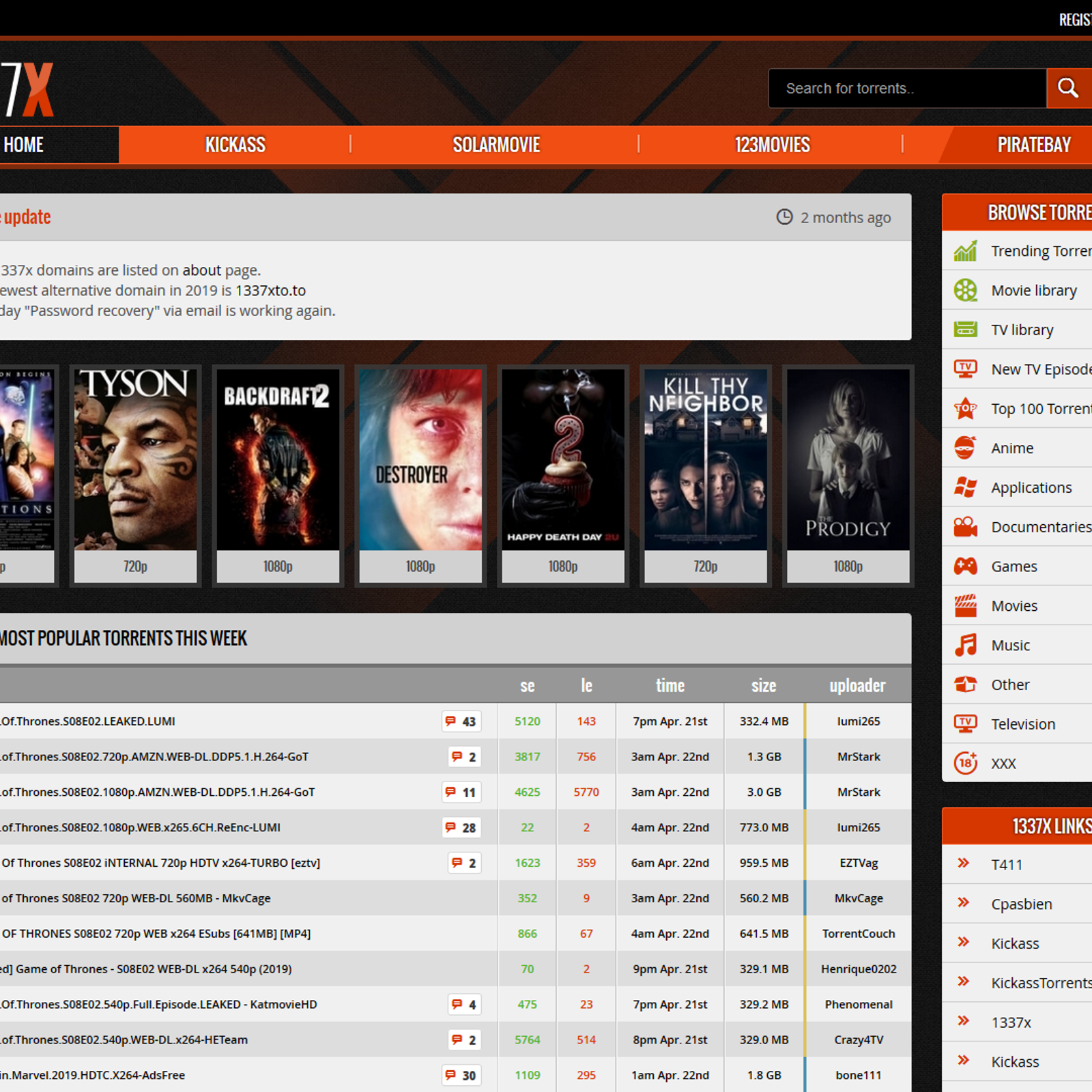Click the Movies clapperboard icon
Viewport: 1092px width, 1092px height.
click(x=965, y=605)
